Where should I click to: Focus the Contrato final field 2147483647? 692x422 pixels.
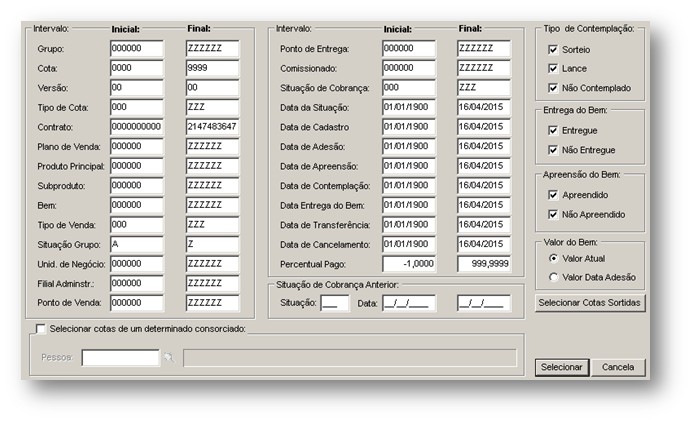[213, 127]
